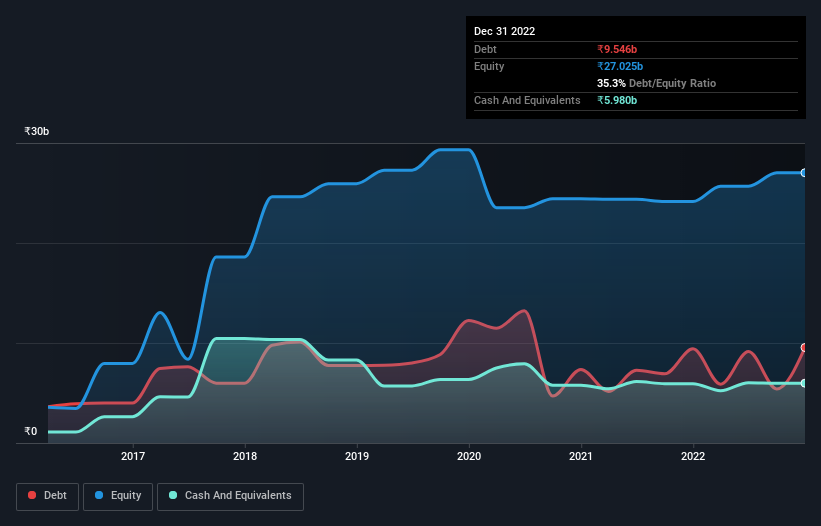The image size is (821, 526).
Task: Click the 2022 x-axis label
Action: point(693,456)
